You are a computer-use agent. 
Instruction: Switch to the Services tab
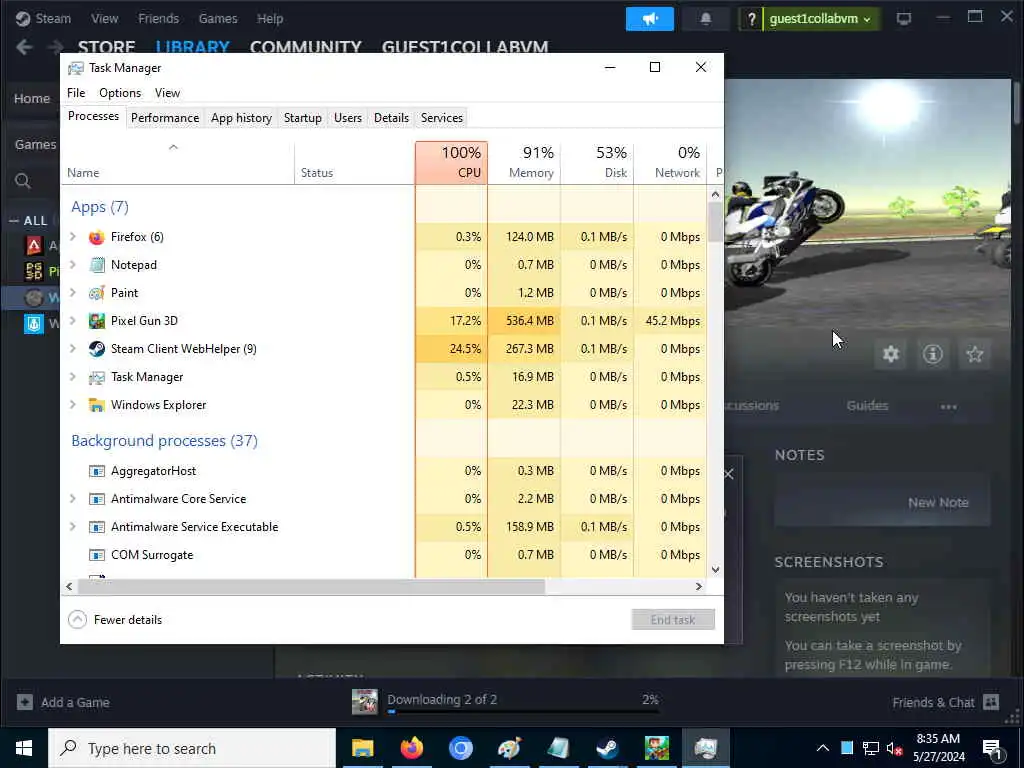441,118
